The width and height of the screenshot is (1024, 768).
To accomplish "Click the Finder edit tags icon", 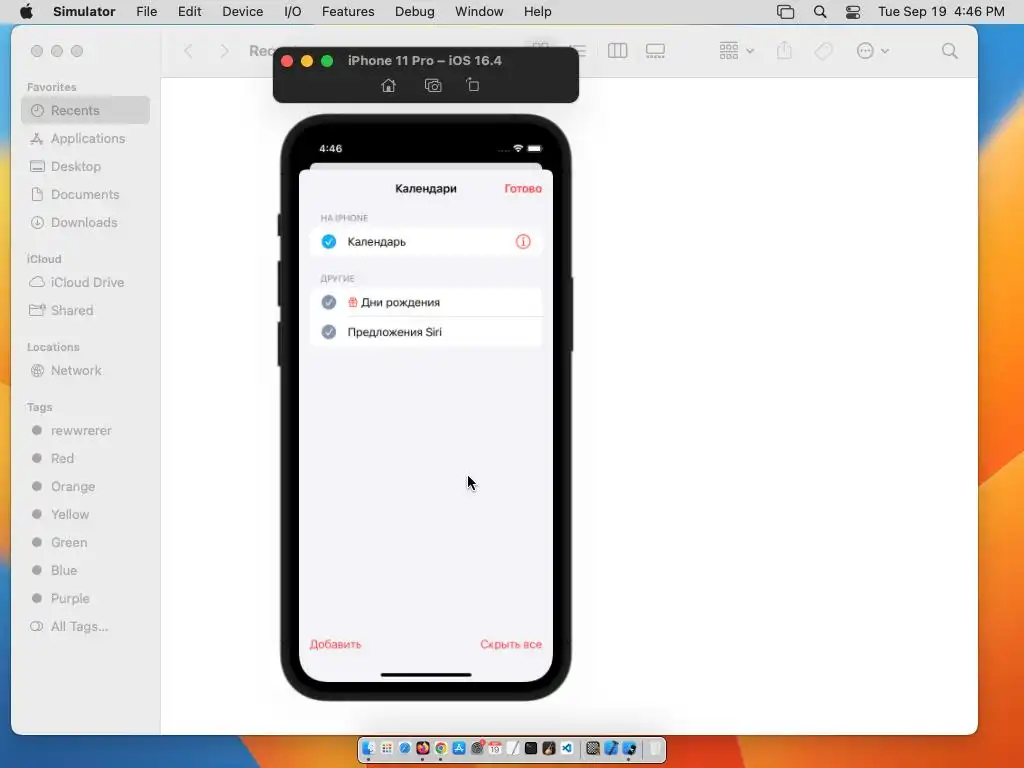I will coord(824,51).
